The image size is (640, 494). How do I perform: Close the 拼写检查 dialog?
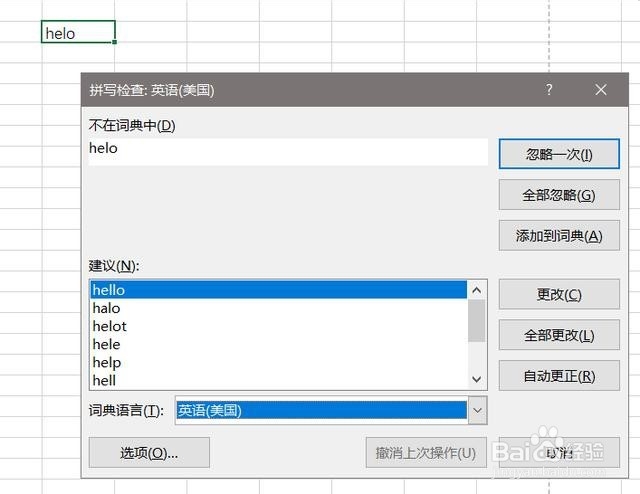point(601,89)
